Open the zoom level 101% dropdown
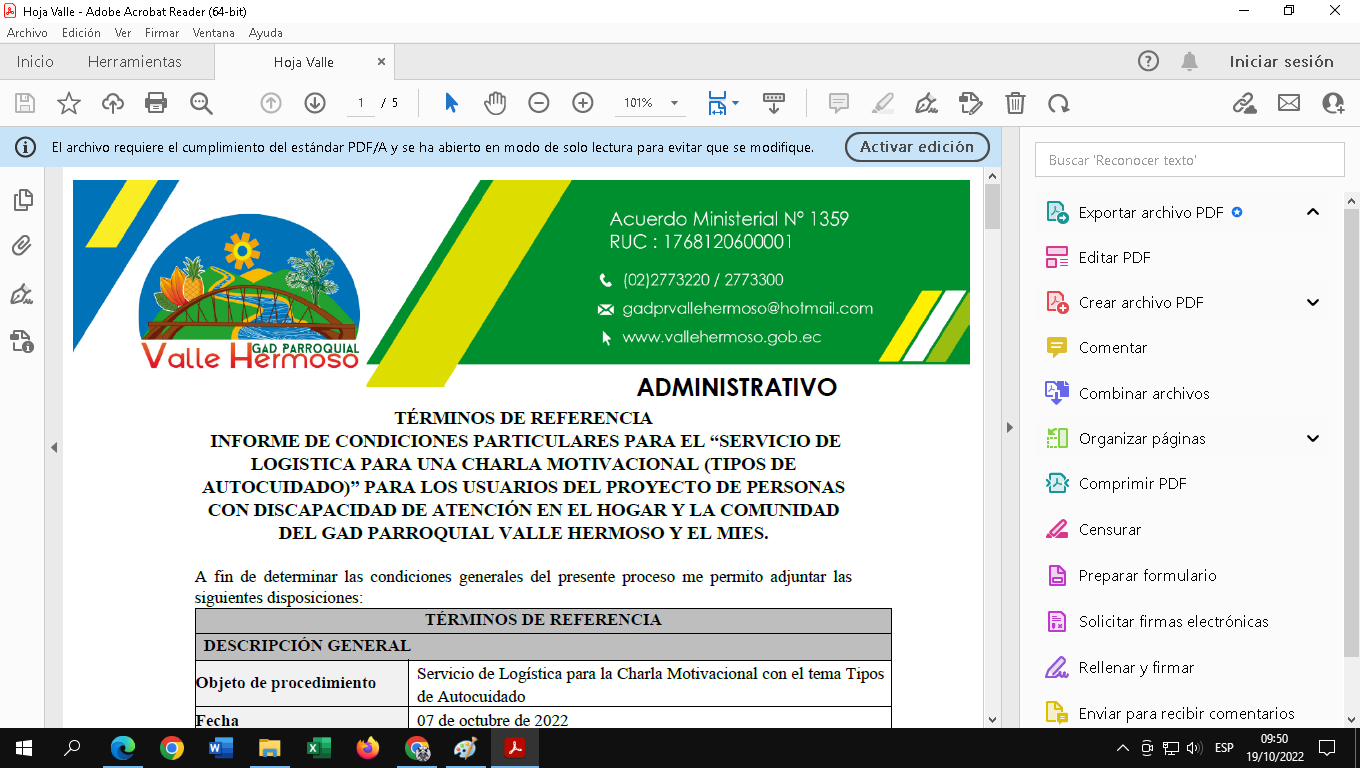Image resolution: width=1360 pixels, height=768 pixels. (x=674, y=103)
